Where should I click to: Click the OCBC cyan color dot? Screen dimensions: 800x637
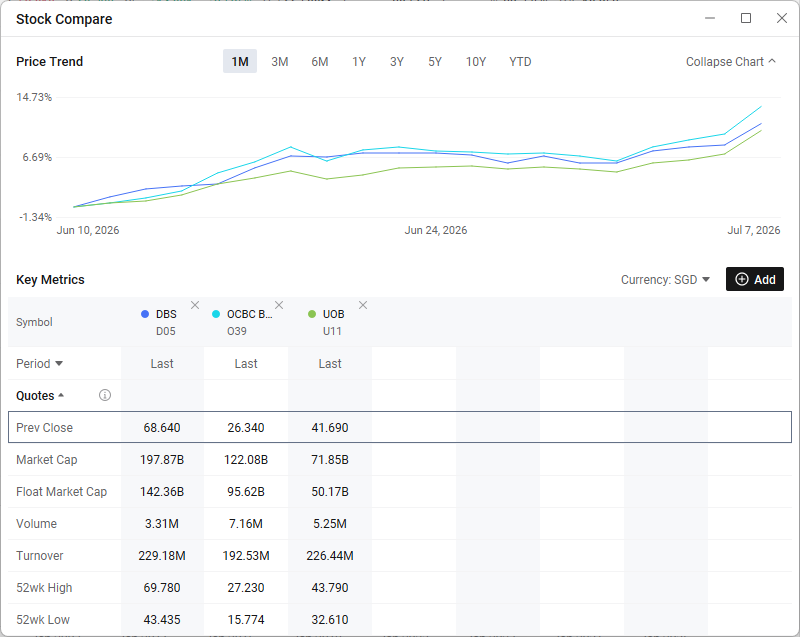[x=216, y=314]
